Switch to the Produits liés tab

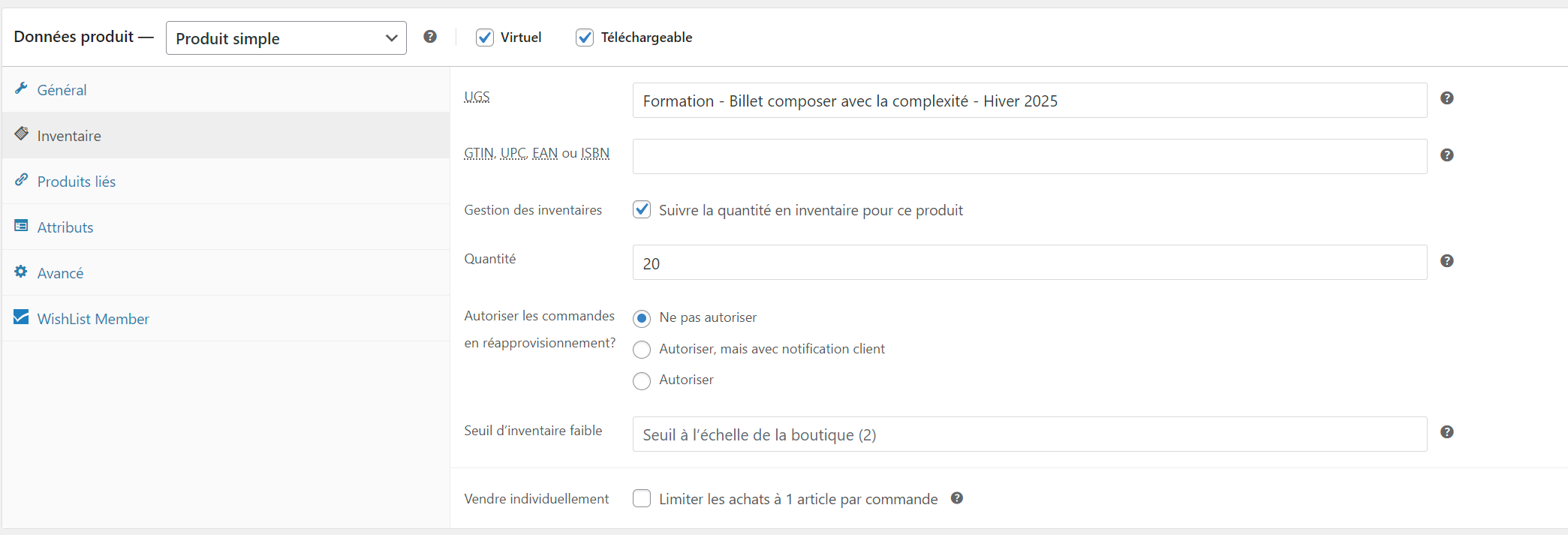coord(77,182)
